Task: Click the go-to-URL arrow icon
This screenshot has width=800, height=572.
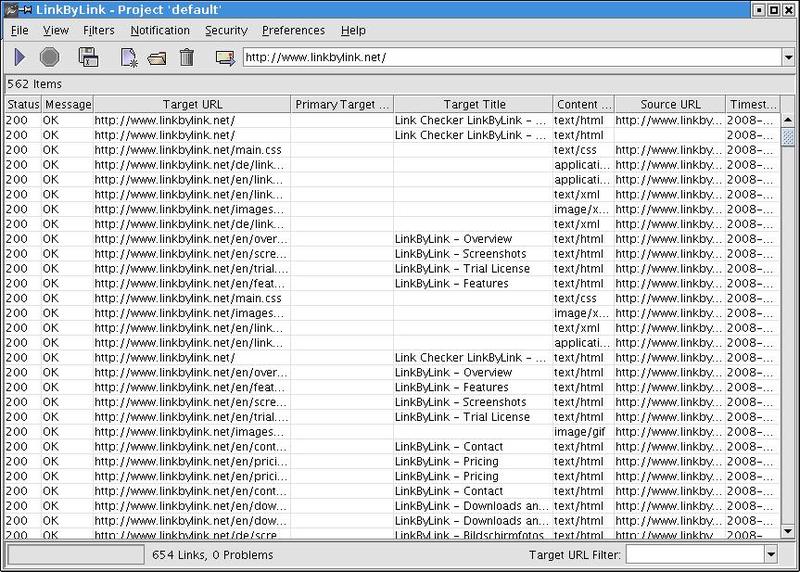Action: point(225,58)
